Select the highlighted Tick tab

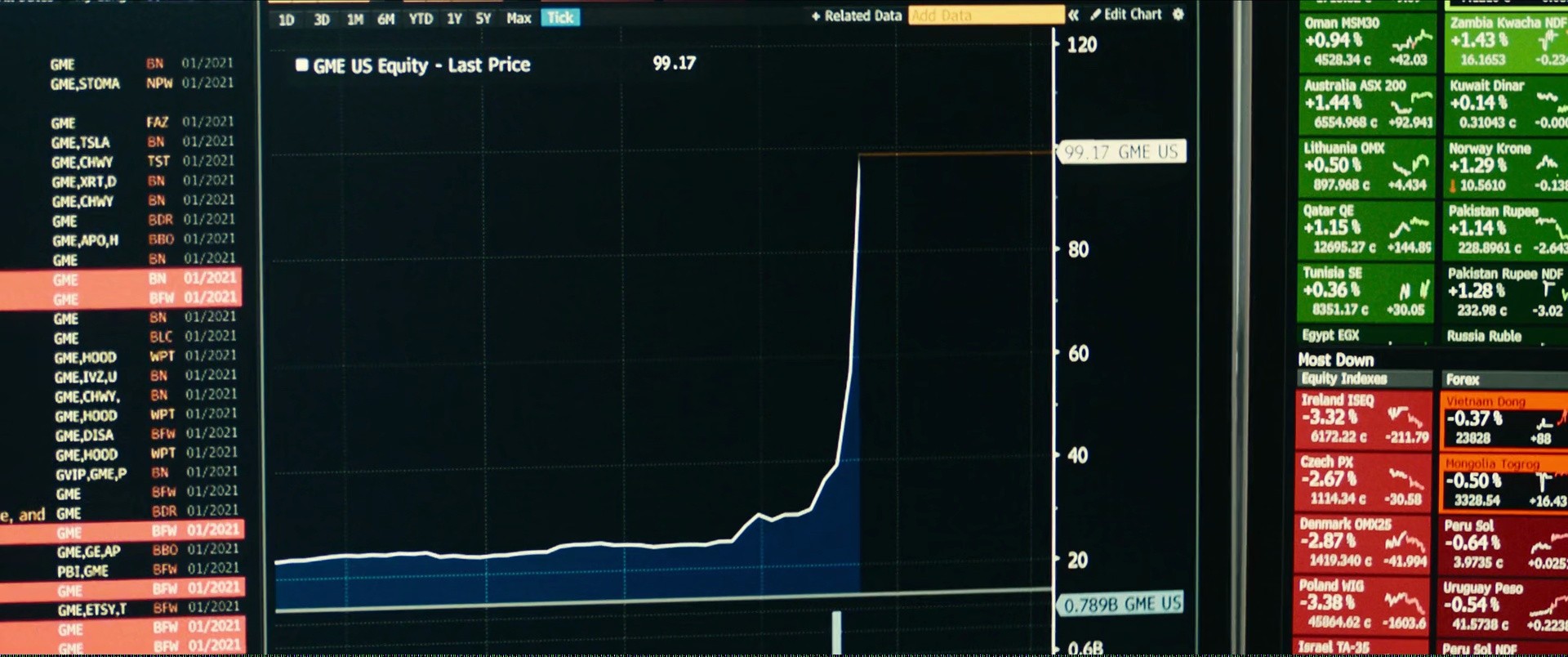point(560,17)
